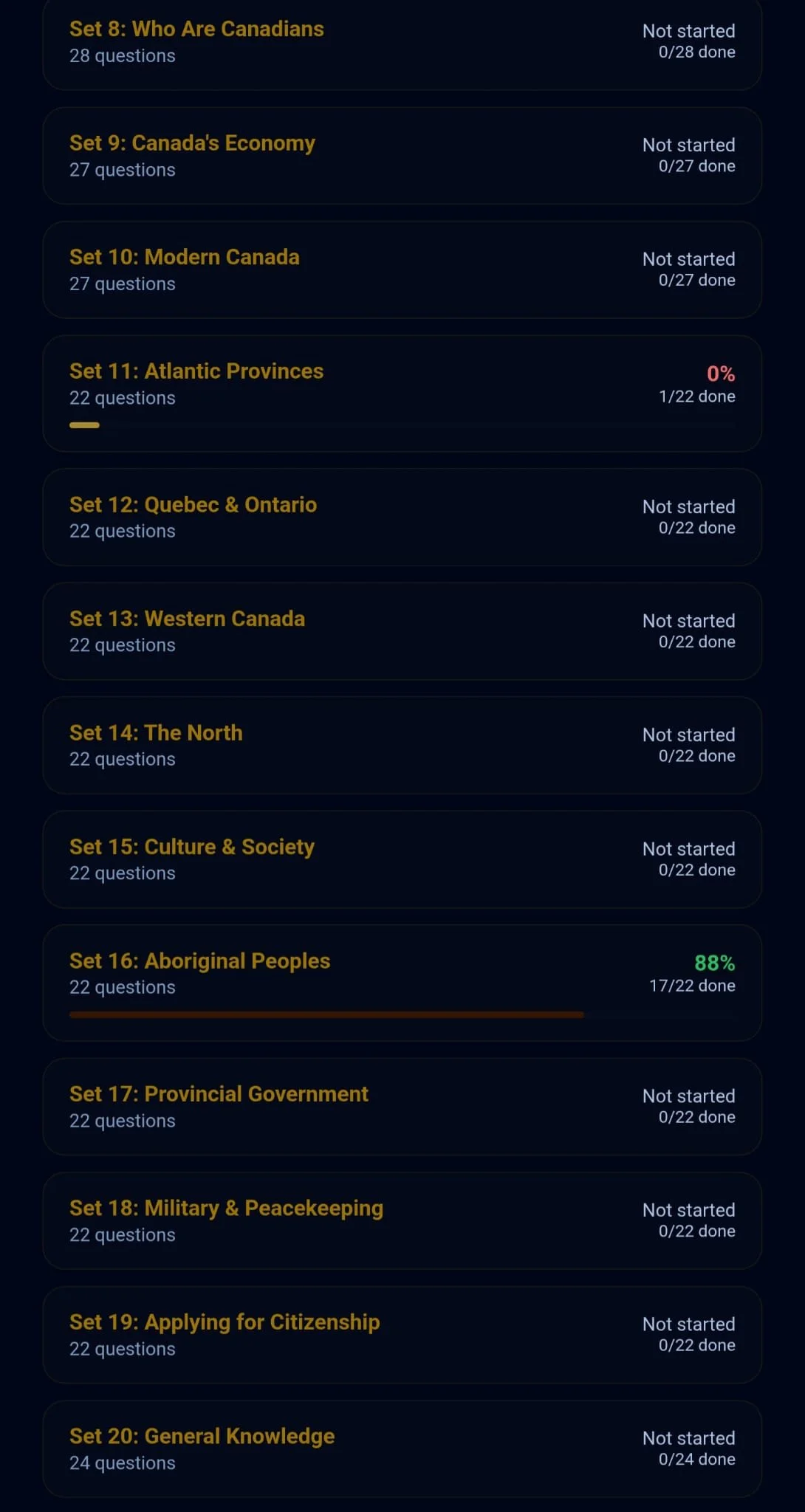Click the 0/24 done status
The height and width of the screenshot is (1512, 805).
[x=696, y=1459]
